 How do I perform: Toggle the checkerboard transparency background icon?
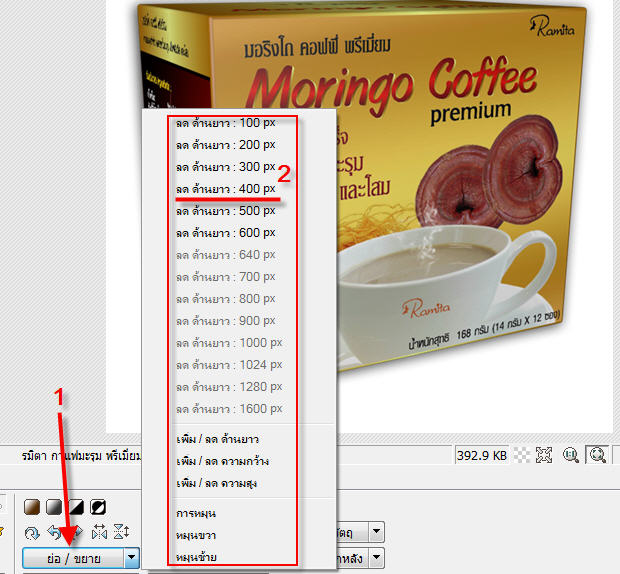pos(522,455)
